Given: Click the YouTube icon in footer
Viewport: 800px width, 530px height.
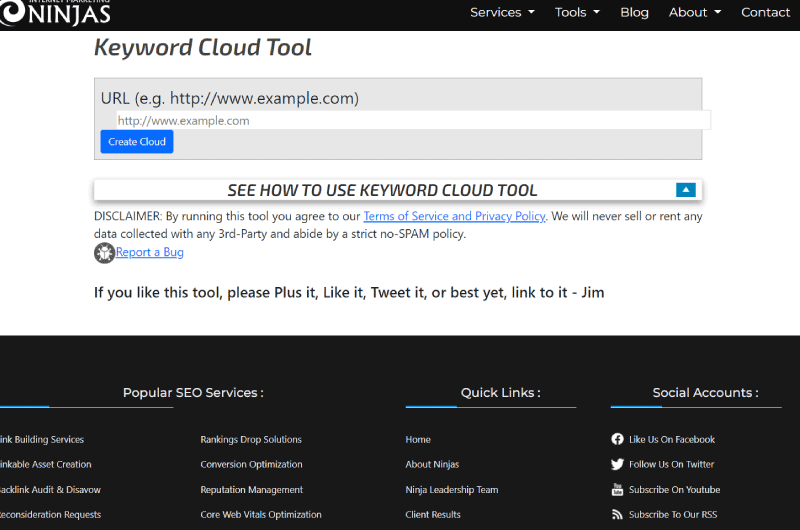Looking at the screenshot, I should point(617,490).
